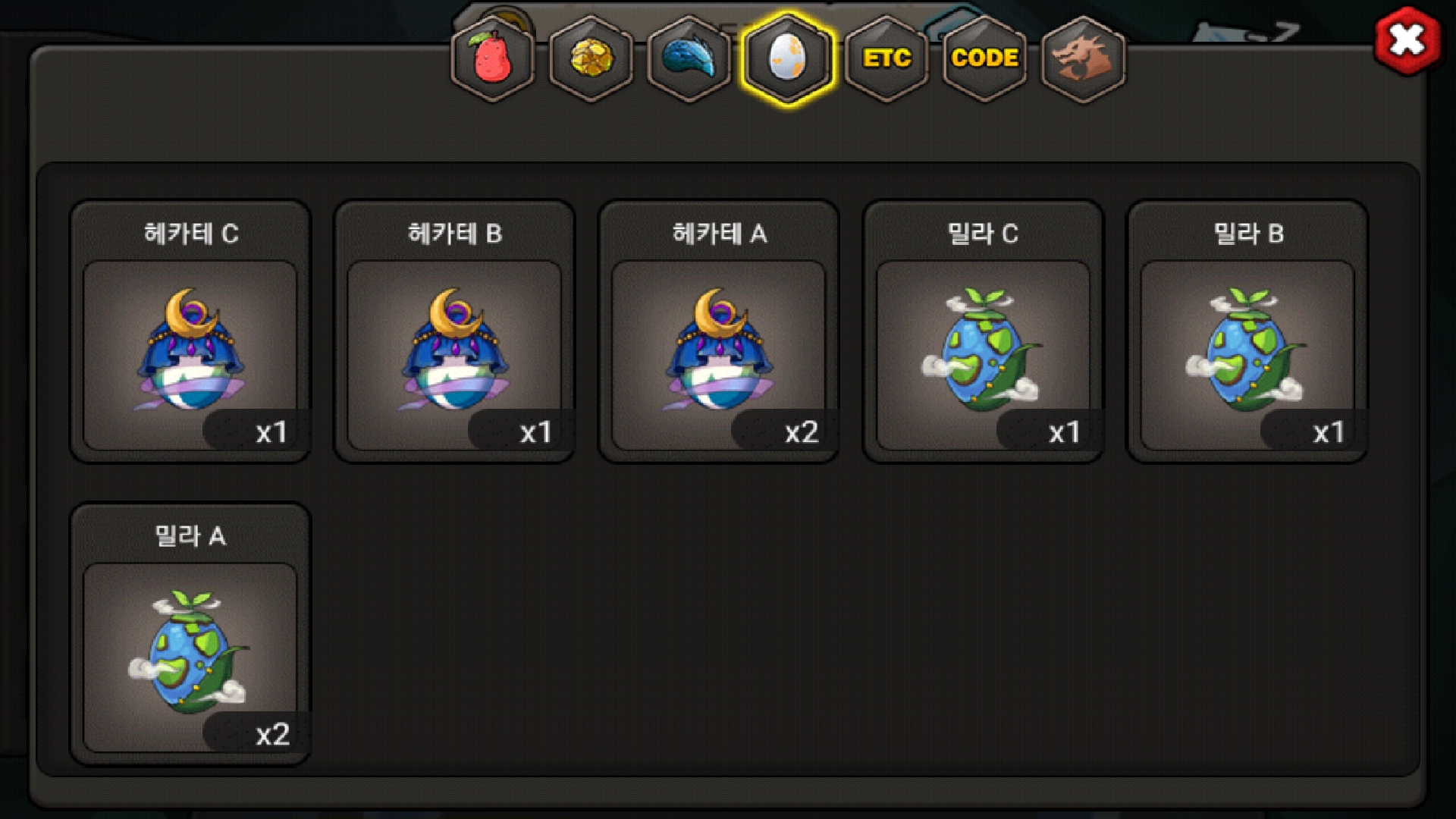The image size is (1456, 819).
Task: Click the 헤카테 C card title
Action: pos(191,234)
